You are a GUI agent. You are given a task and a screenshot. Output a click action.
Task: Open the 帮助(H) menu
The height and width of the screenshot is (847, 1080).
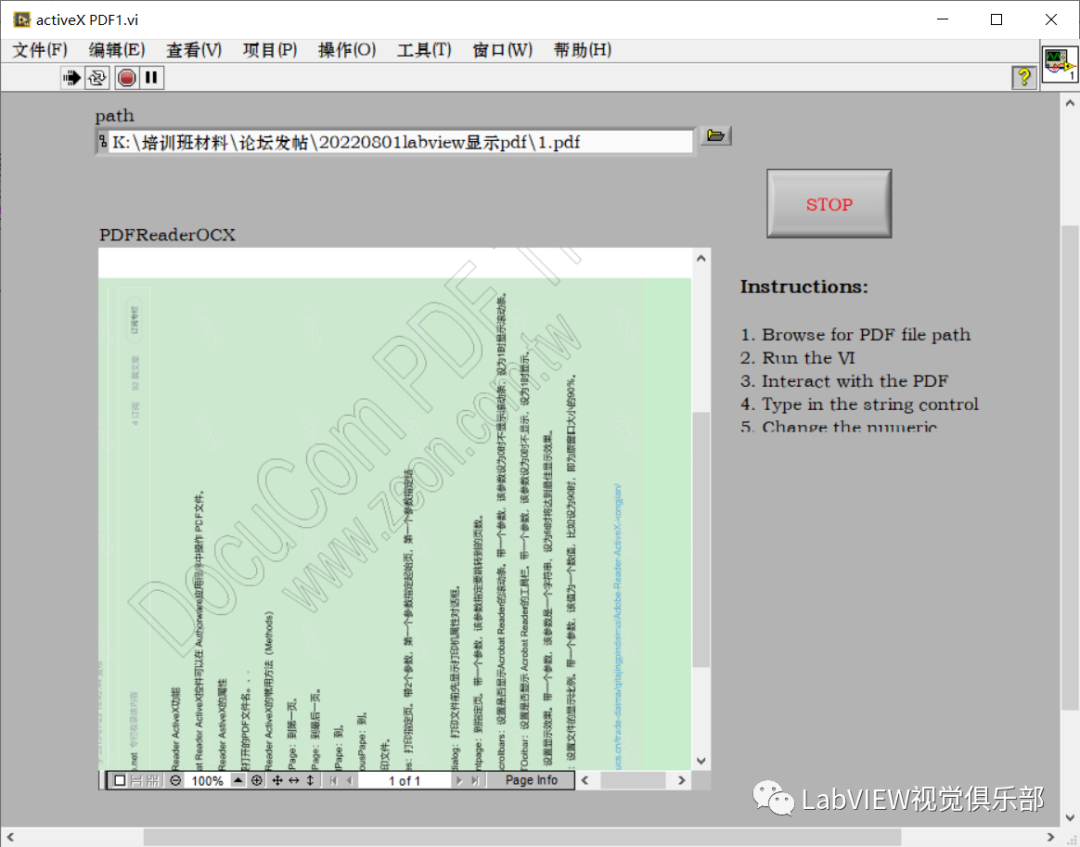coord(582,50)
